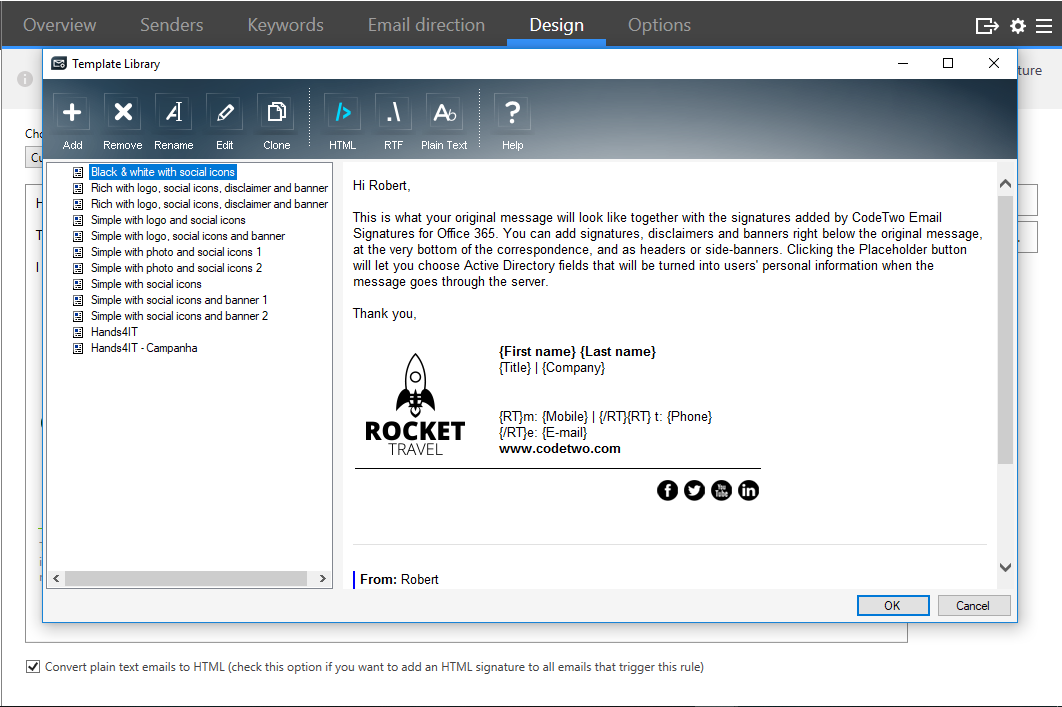Click the 'From: Robert' text in preview

[x=399, y=580]
